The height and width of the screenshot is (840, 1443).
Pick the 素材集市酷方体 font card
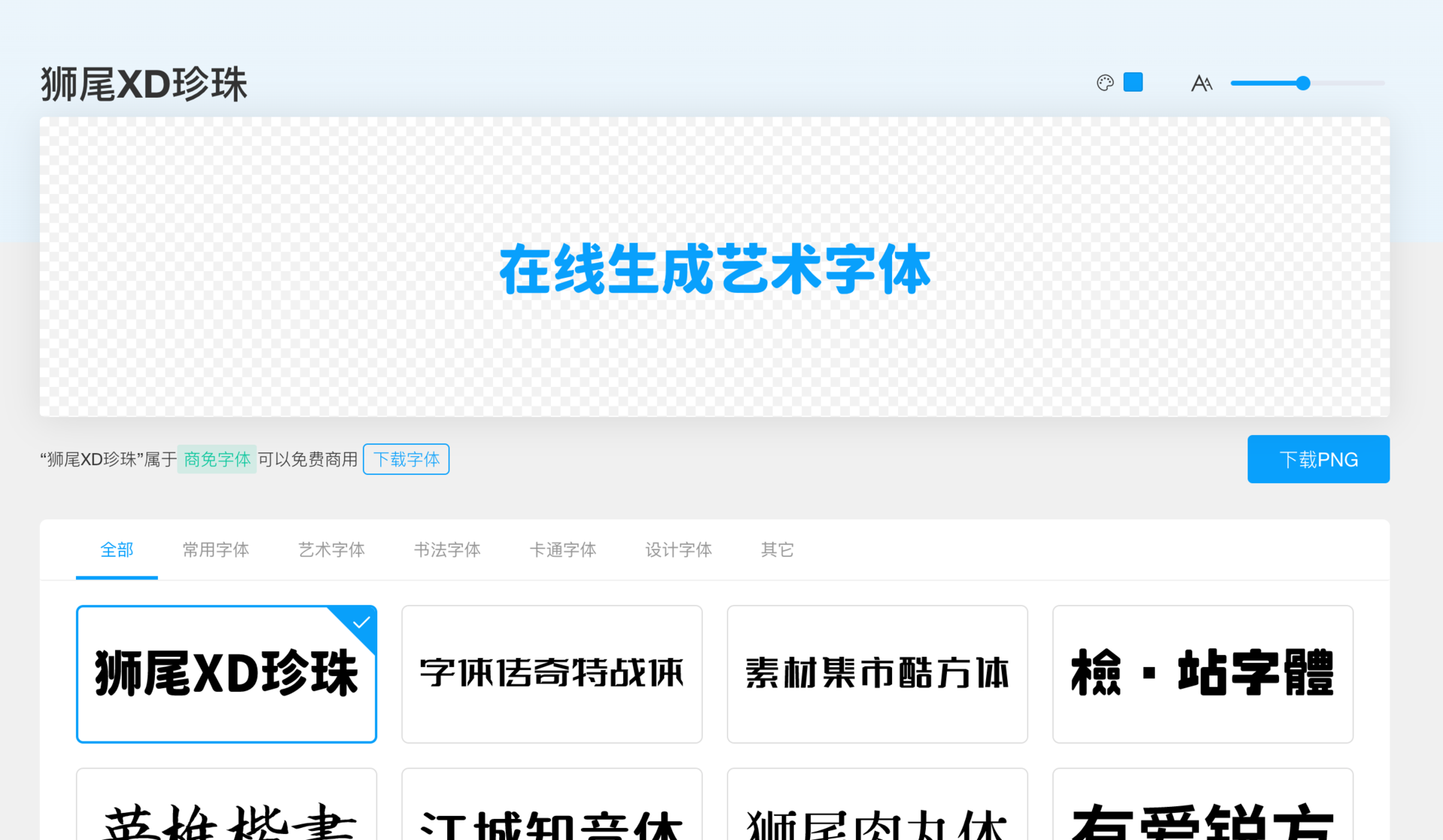877,674
